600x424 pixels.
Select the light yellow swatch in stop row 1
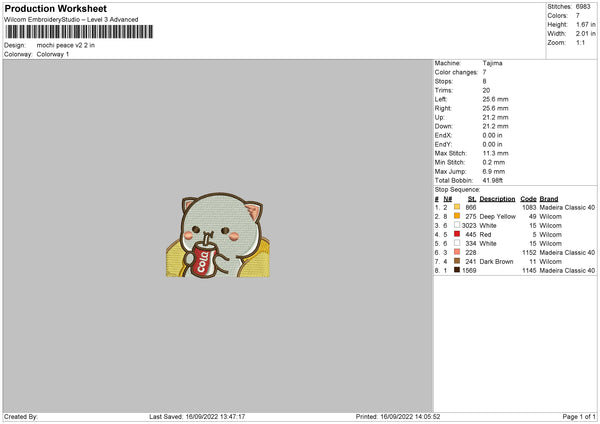click(457, 207)
